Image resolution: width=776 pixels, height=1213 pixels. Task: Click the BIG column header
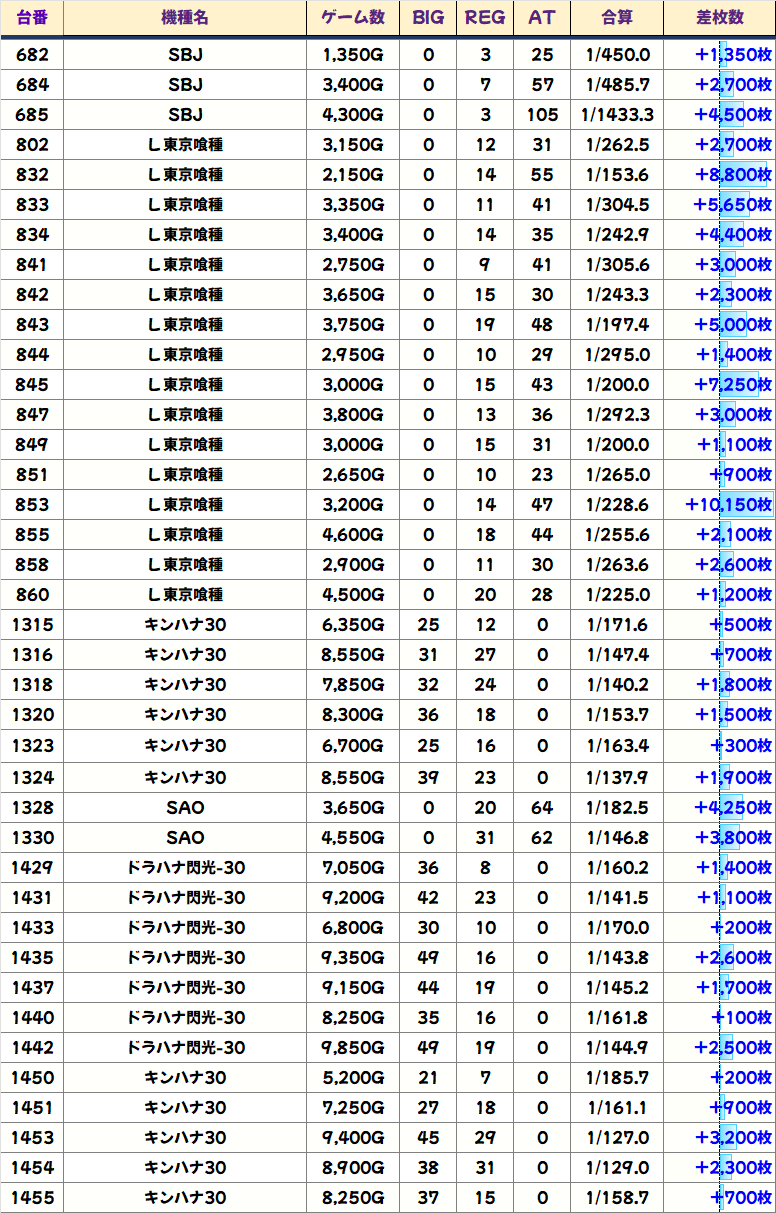428,18
